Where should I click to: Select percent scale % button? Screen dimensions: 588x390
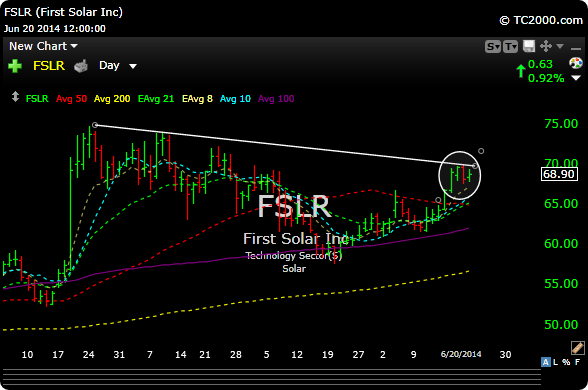pyautogui.click(x=566, y=362)
